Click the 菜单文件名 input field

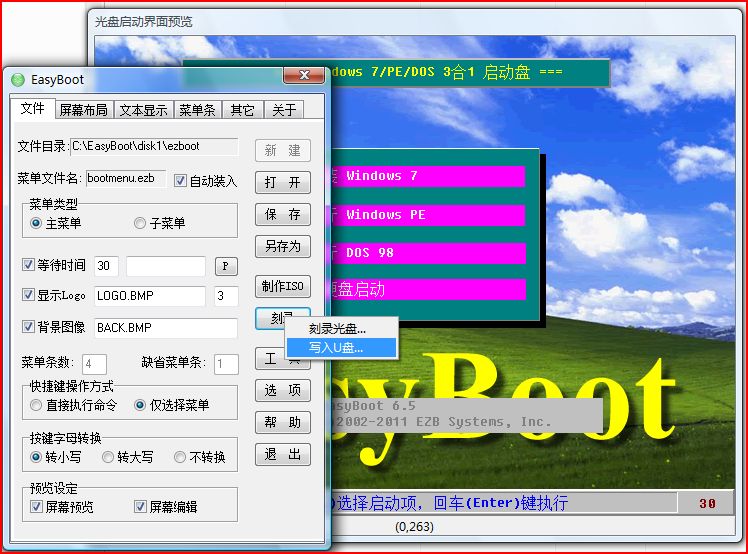(125, 178)
